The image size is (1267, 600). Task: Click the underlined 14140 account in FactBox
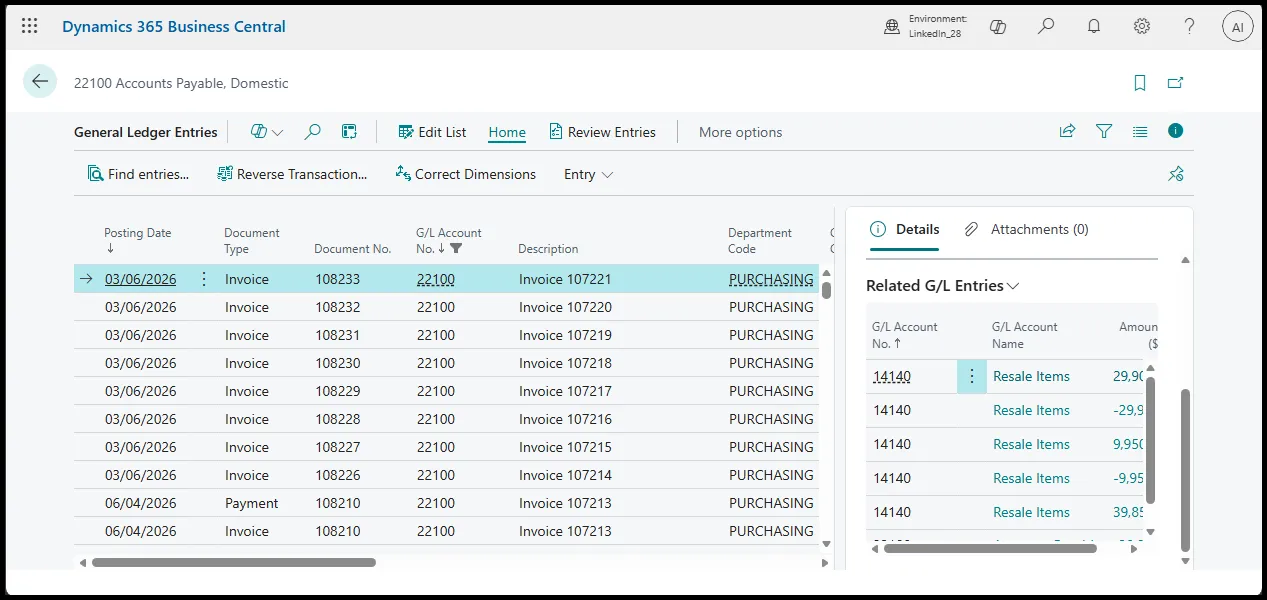(x=892, y=376)
